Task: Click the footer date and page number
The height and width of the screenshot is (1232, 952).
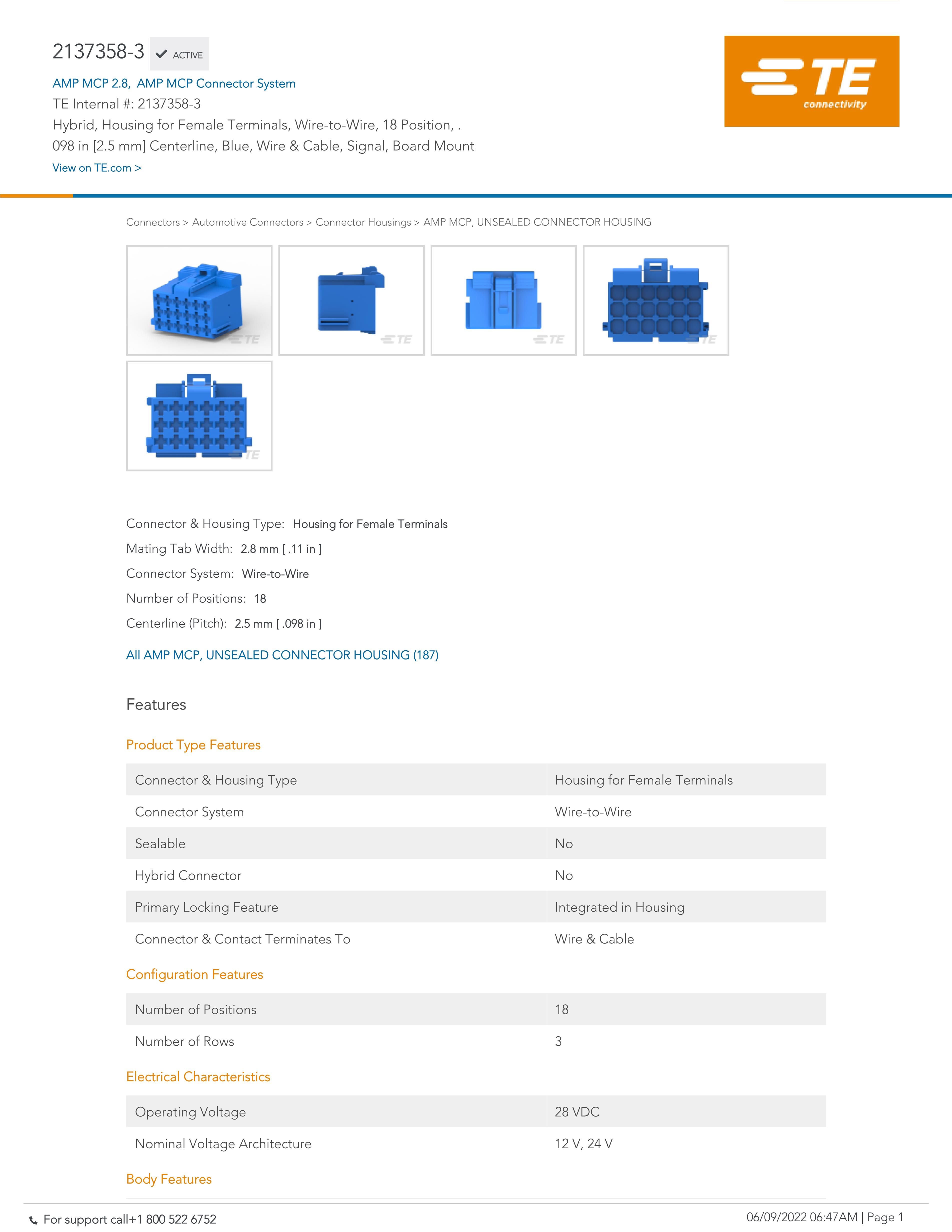Action: click(x=825, y=1217)
